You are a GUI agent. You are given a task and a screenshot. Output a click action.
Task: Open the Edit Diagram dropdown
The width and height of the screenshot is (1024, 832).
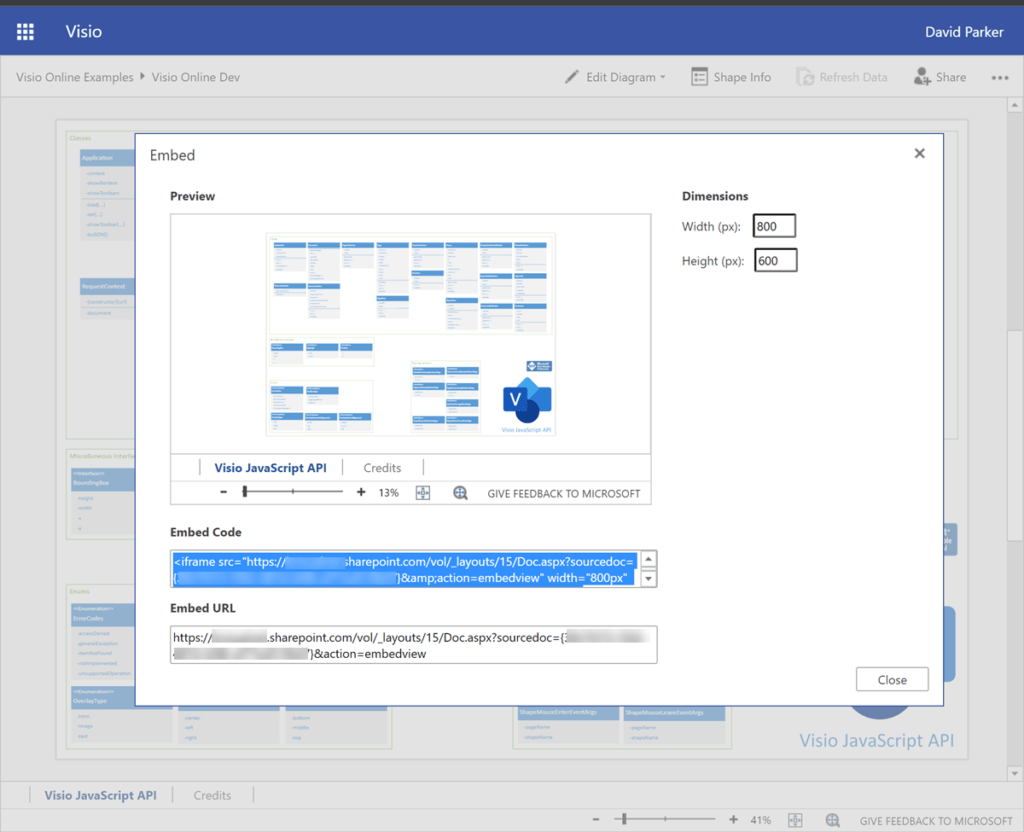[x=614, y=76]
